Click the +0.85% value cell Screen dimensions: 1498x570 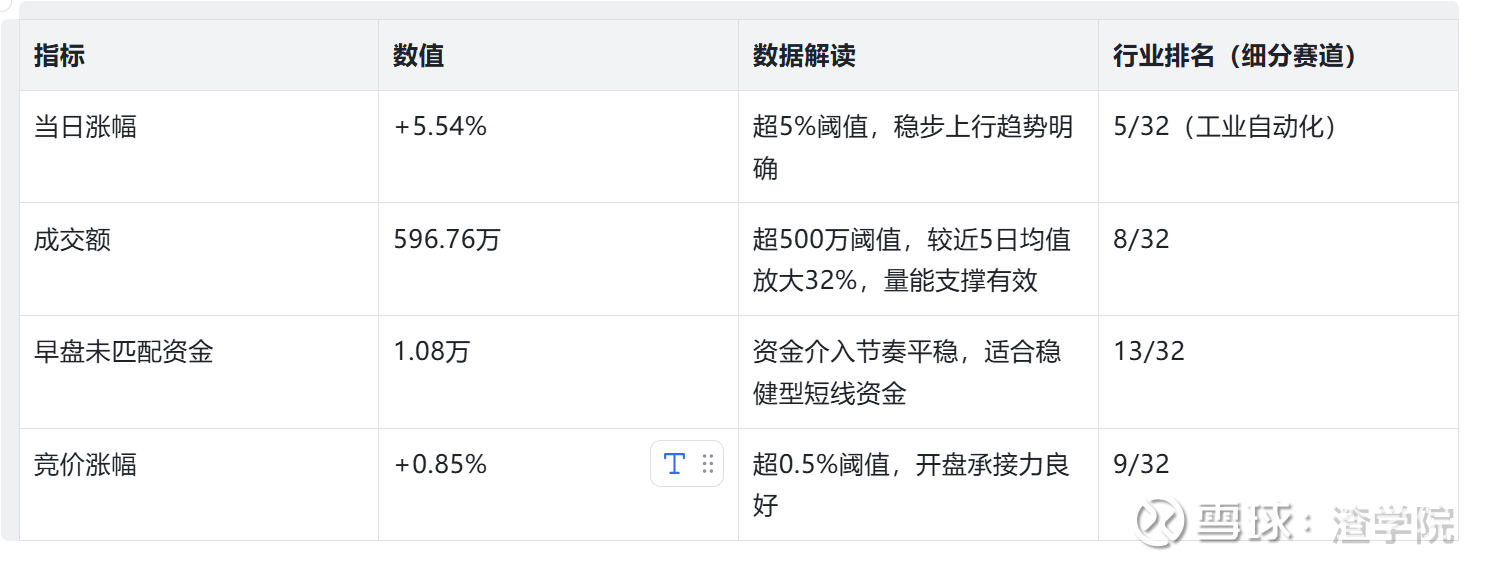(x=440, y=465)
